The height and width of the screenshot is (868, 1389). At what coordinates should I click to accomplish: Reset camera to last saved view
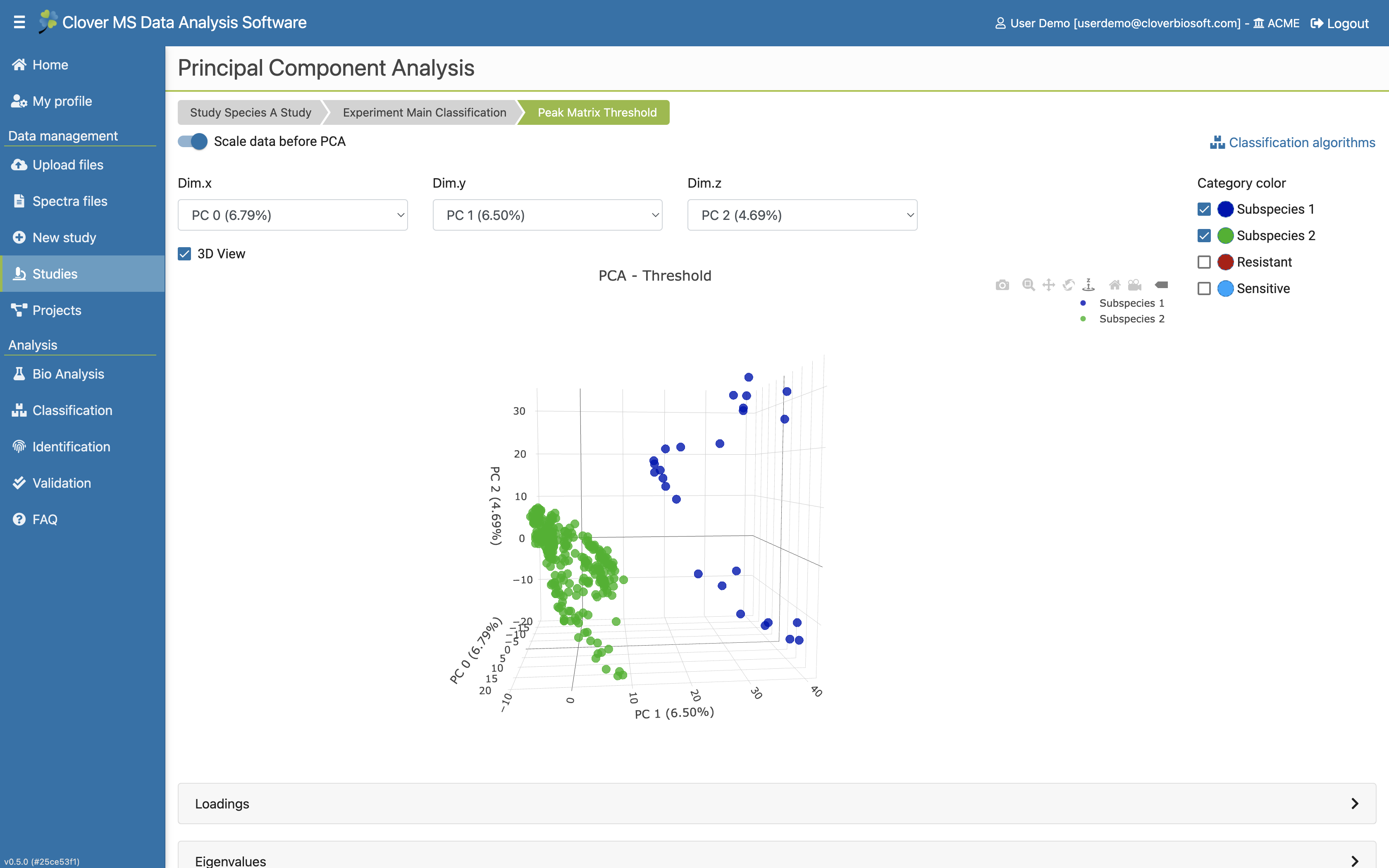(1134, 285)
